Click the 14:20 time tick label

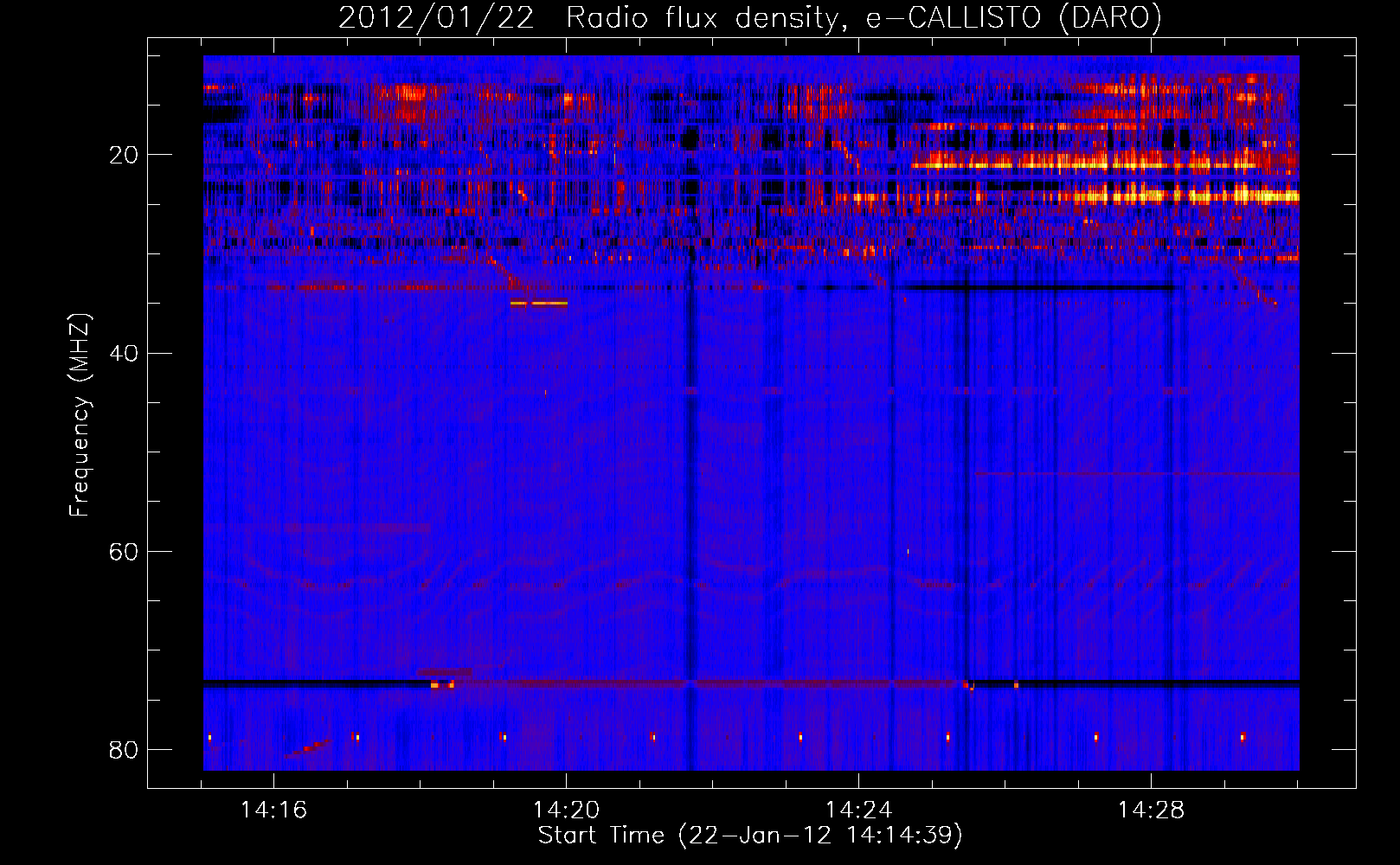566,811
